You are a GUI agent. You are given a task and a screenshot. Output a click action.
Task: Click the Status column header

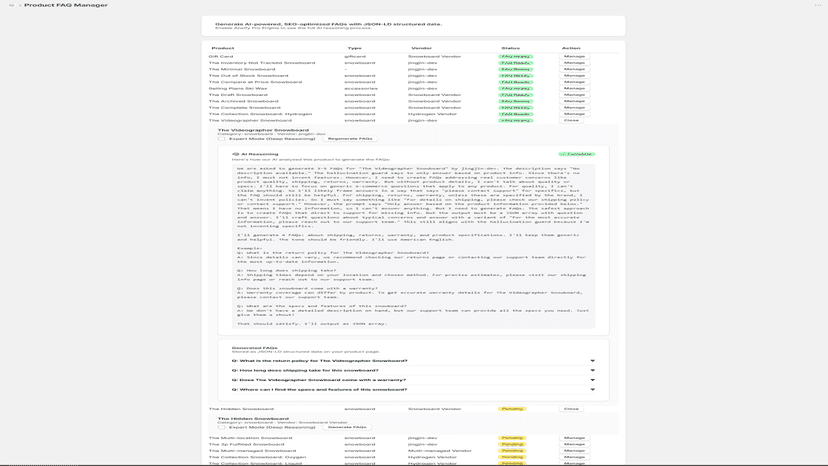511,48
